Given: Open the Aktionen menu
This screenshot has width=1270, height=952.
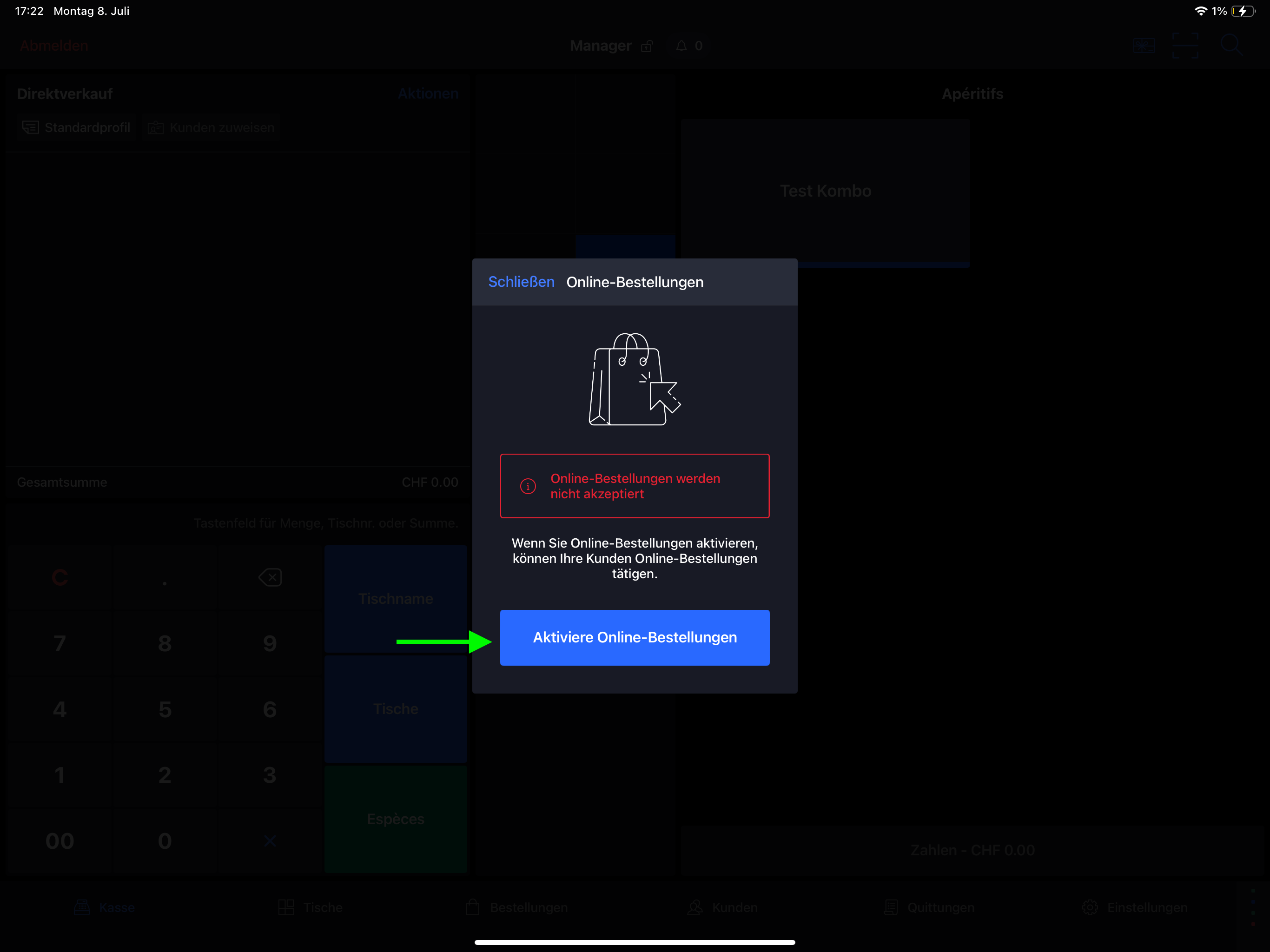Looking at the screenshot, I should tap(428, 93).
